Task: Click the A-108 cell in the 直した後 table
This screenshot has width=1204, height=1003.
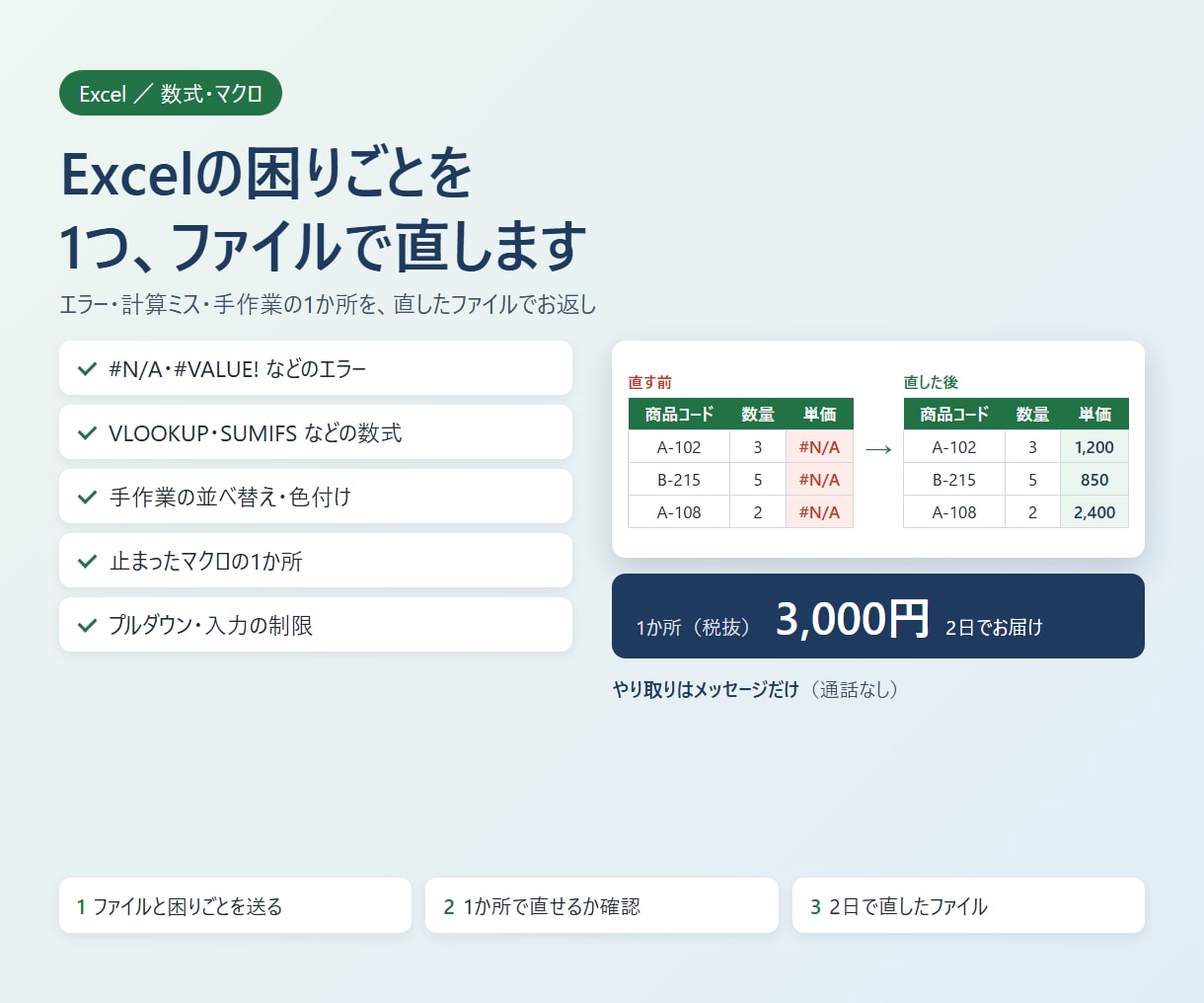Action: point(954,512)
